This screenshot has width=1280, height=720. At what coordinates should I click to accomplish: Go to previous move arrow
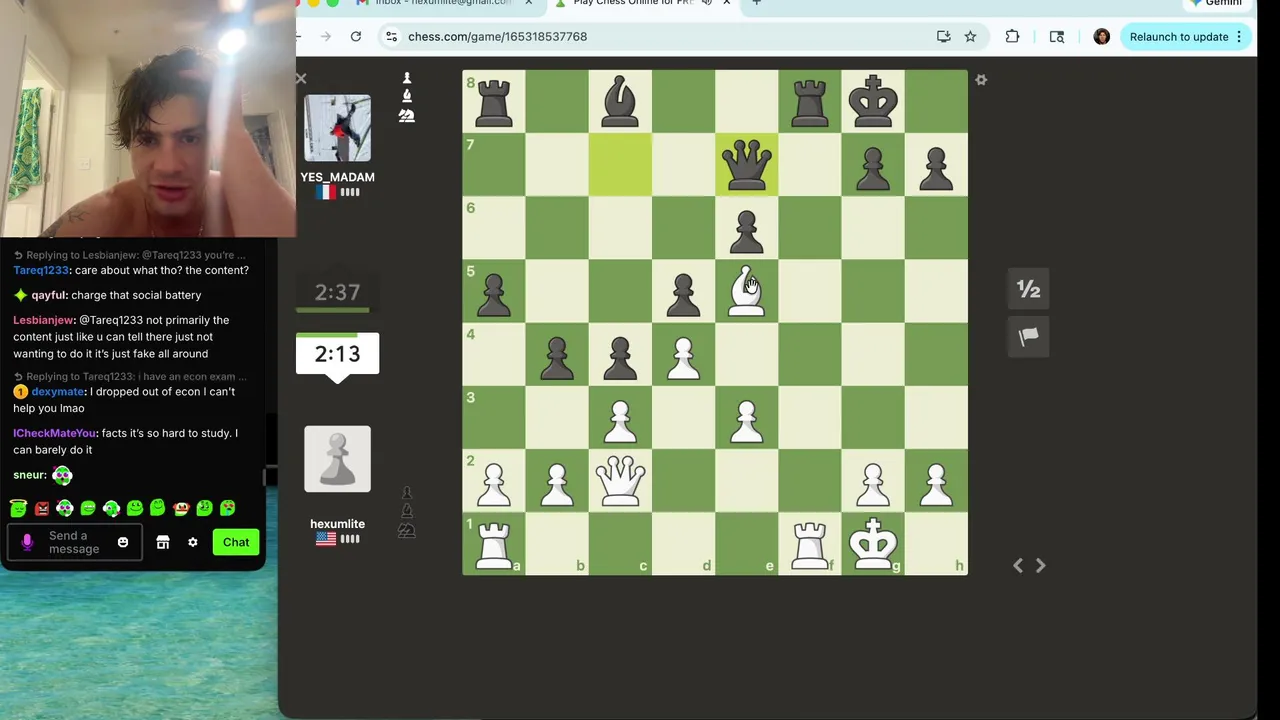1018,565
